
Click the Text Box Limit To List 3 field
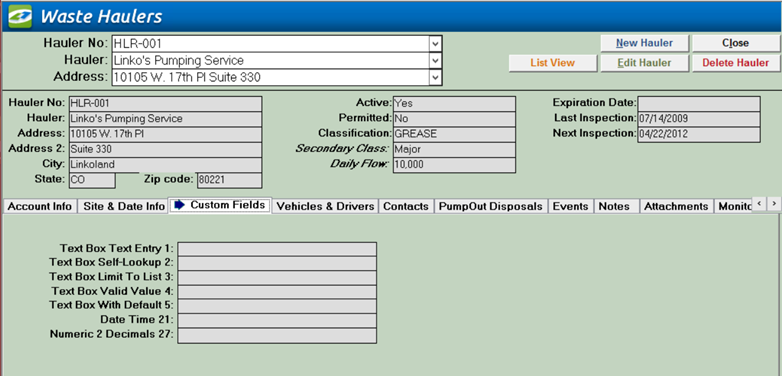(x=277, y=278)
